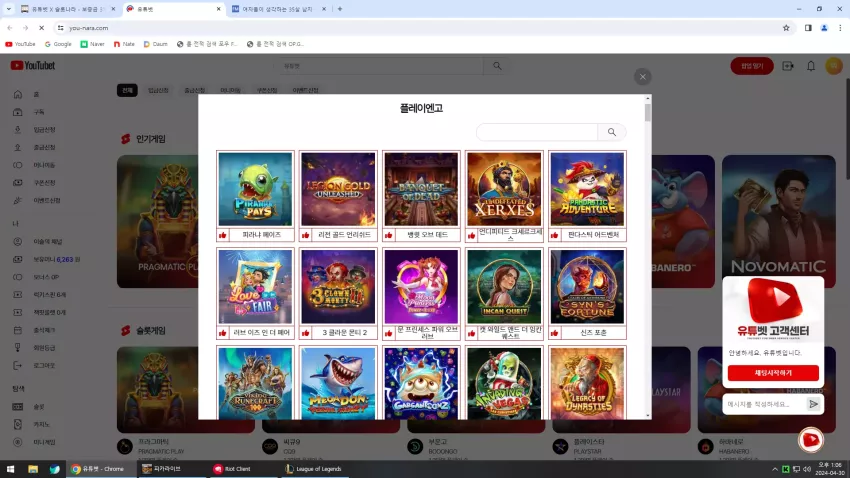Open the 3 Clown Monty II thumbnail

point(338,287)
